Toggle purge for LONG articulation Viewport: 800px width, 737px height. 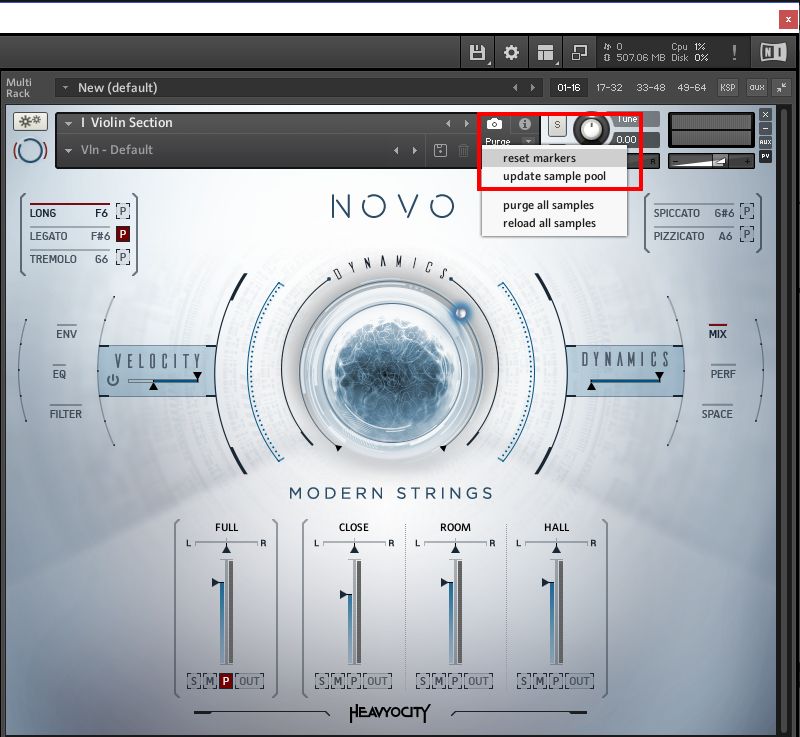coord(122,211)
